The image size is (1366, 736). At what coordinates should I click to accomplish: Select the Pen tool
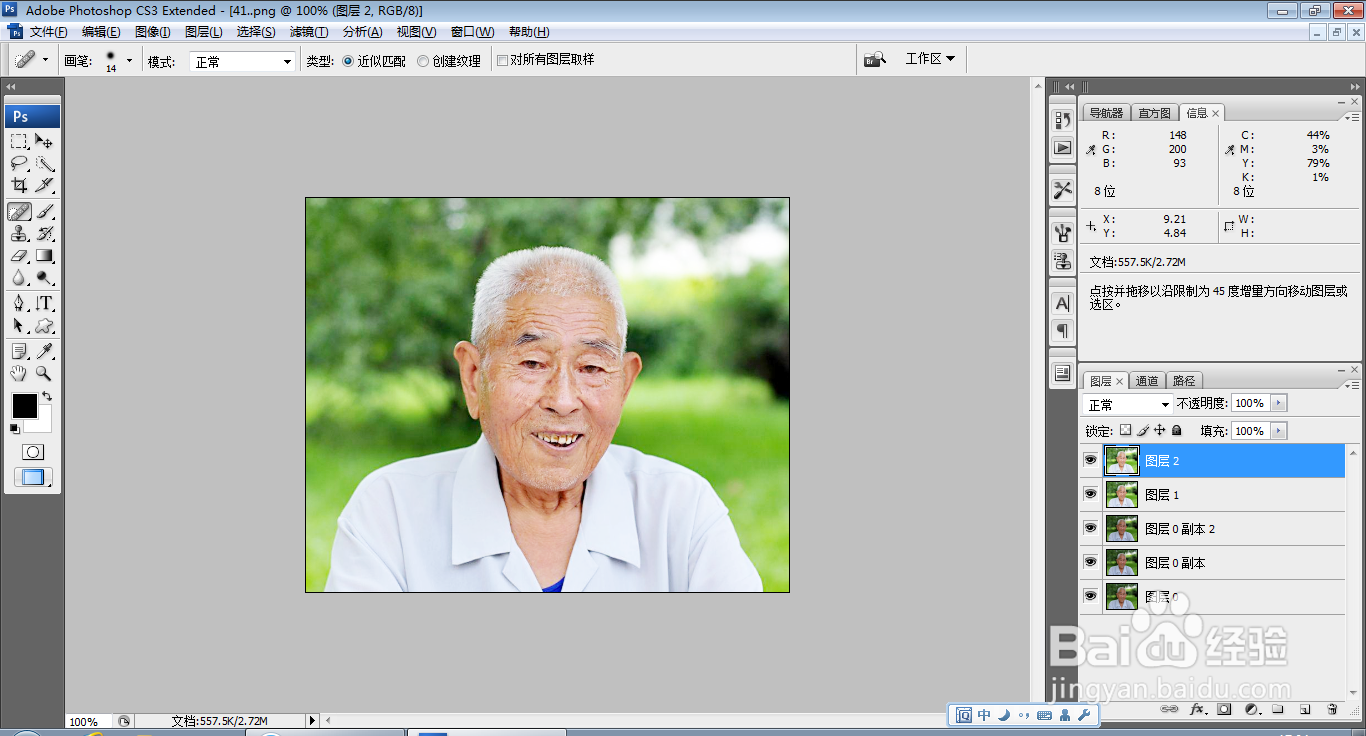coord(19,303)
